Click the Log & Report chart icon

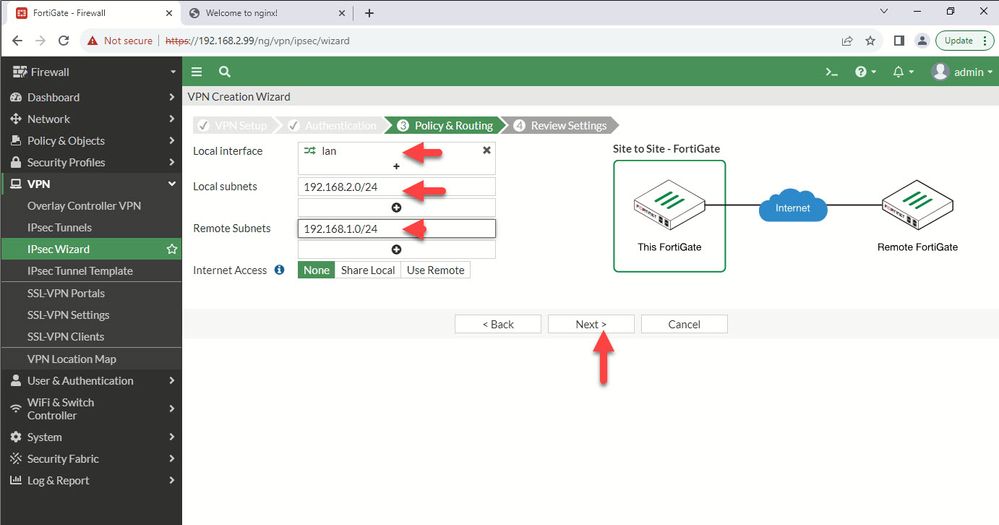tap(16, 480)
